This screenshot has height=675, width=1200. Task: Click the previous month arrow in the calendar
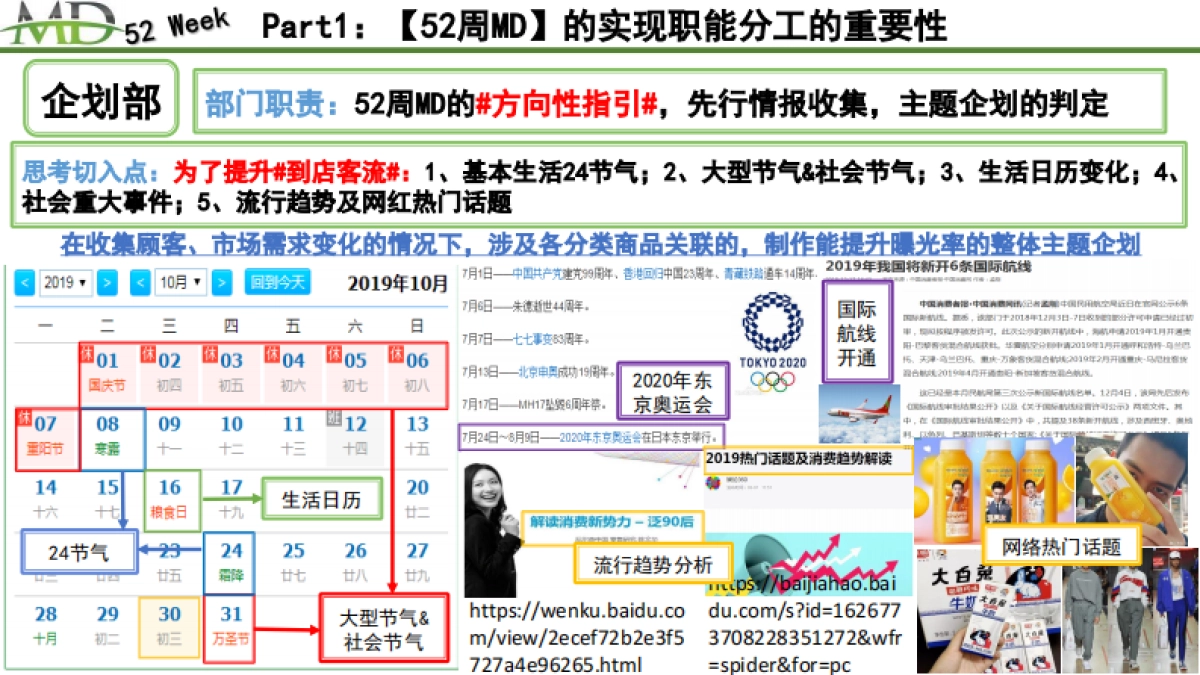click(140, 282)
